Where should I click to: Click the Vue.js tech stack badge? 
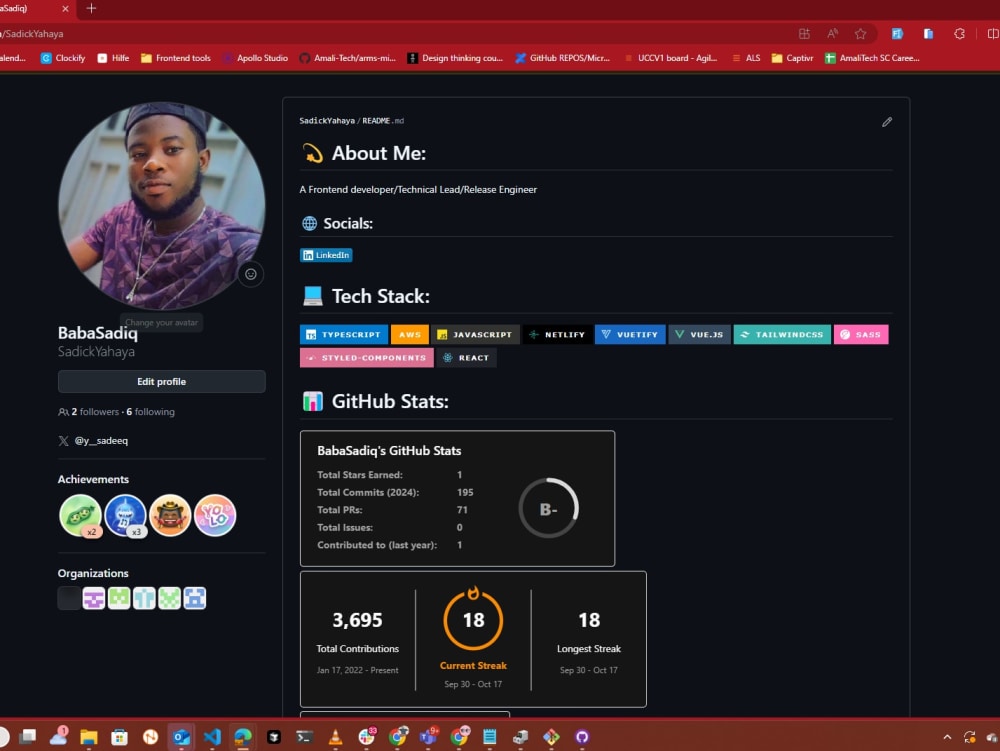tap(700, 334)
